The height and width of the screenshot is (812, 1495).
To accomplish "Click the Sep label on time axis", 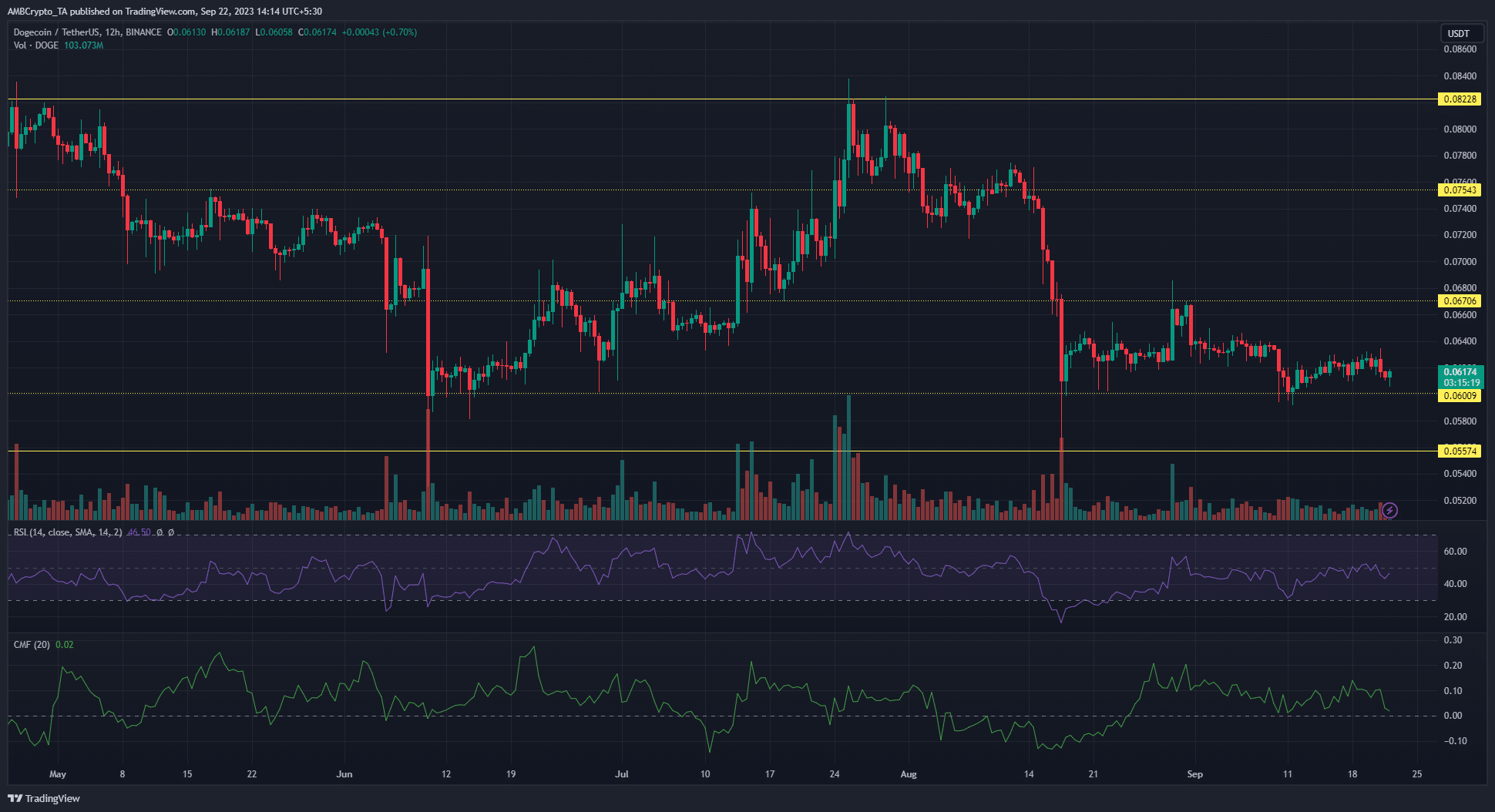I will (1194, 774).
